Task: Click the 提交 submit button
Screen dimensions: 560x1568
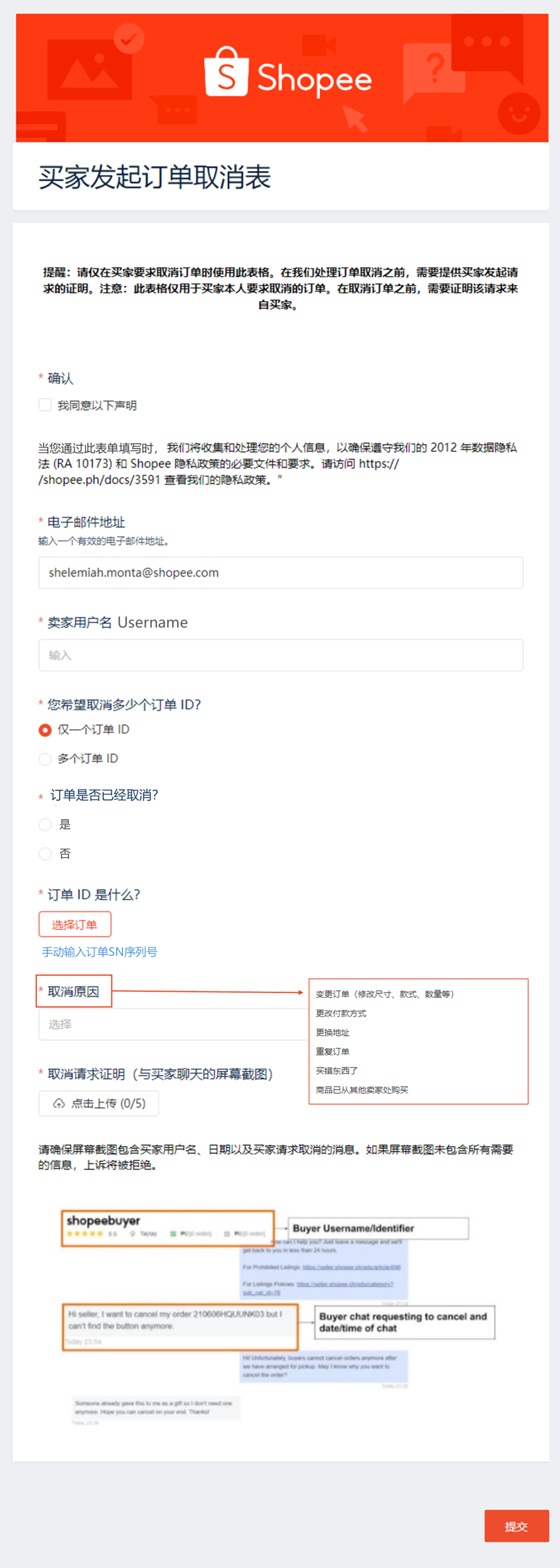Action: 517,1526
